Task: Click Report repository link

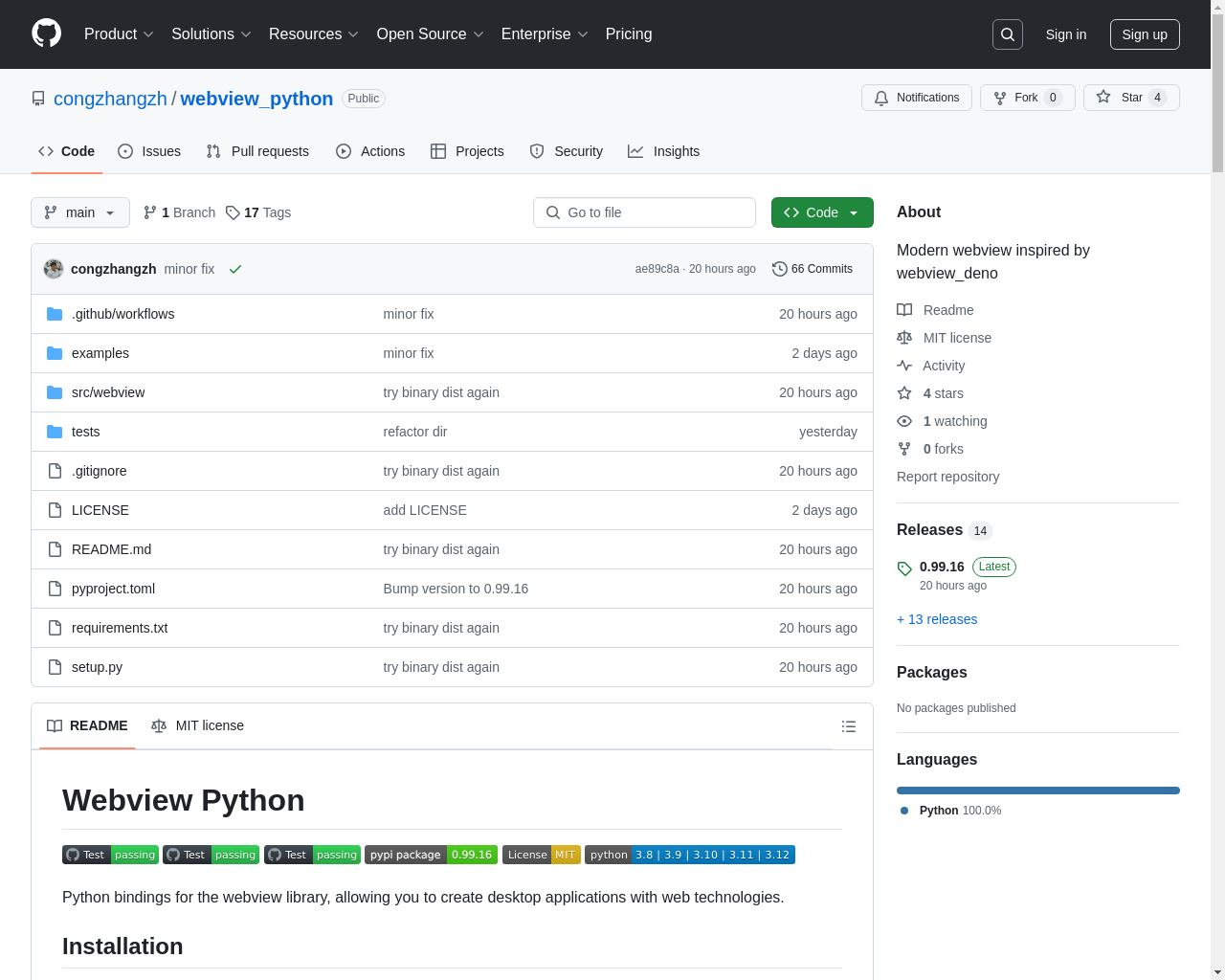Action: (x=947, y=477)
